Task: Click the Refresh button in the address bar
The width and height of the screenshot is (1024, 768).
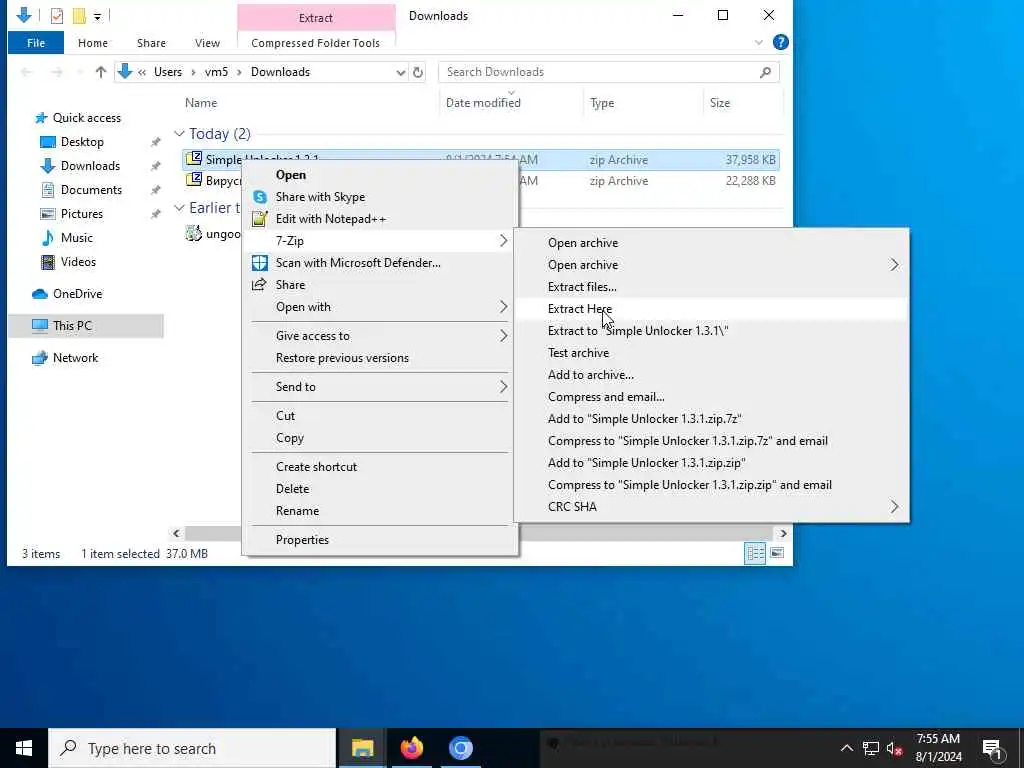Action: click(x=418, y=72)
